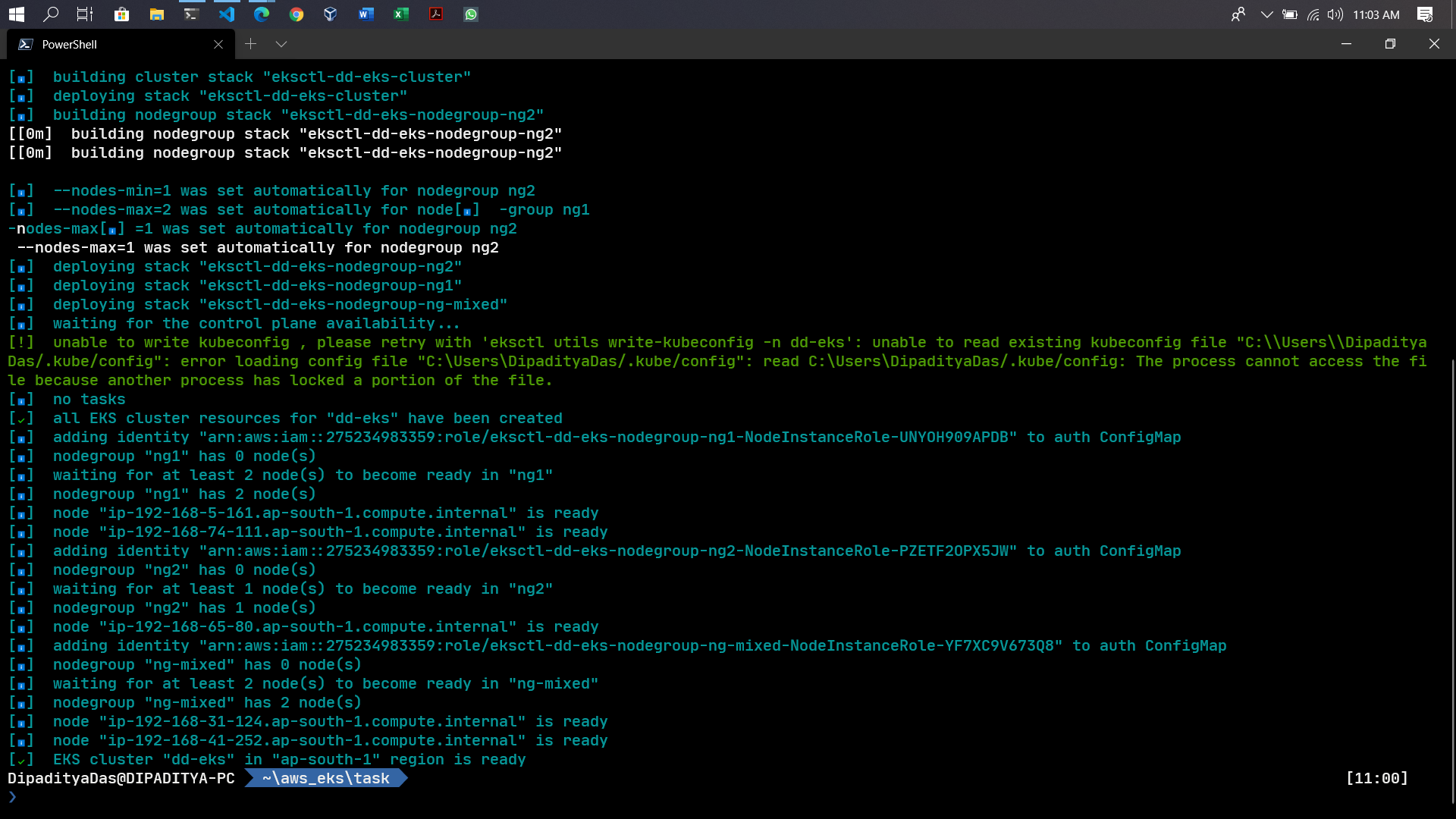1456x819 pixels.
Task: Open Adobe Acrobat Reader from taskbar
Action: click(436, 14)
